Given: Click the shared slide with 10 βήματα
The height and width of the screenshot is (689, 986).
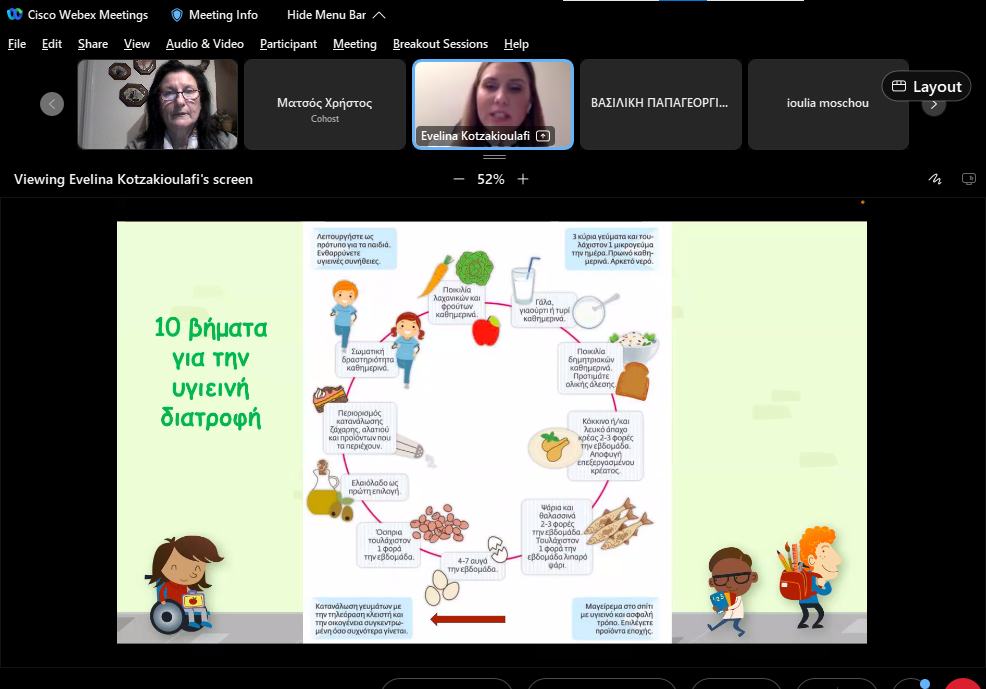Looking at the screenshot, I should [491, 432].
